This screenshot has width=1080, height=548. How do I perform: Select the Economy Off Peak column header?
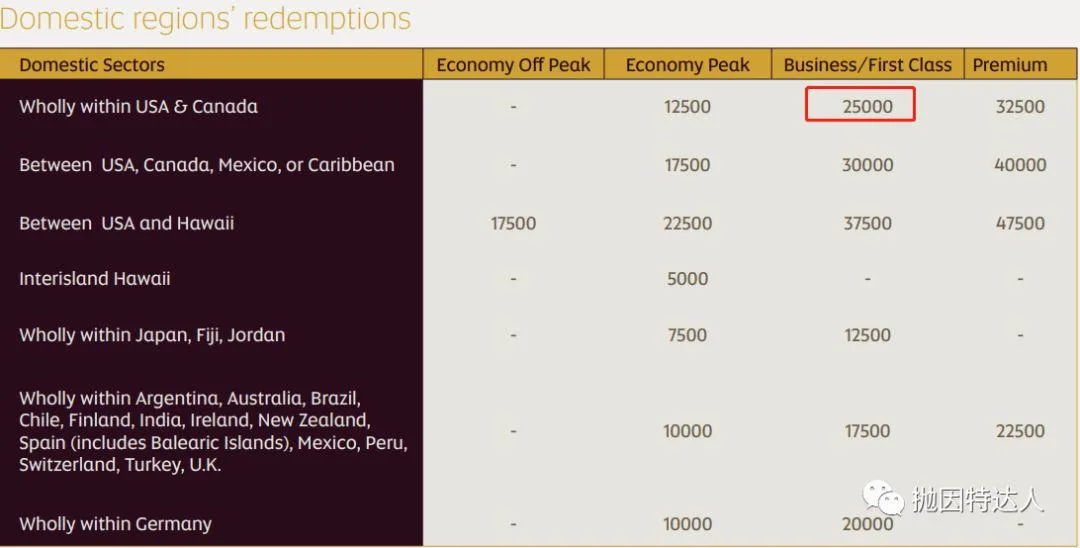(x=513, y=65)
